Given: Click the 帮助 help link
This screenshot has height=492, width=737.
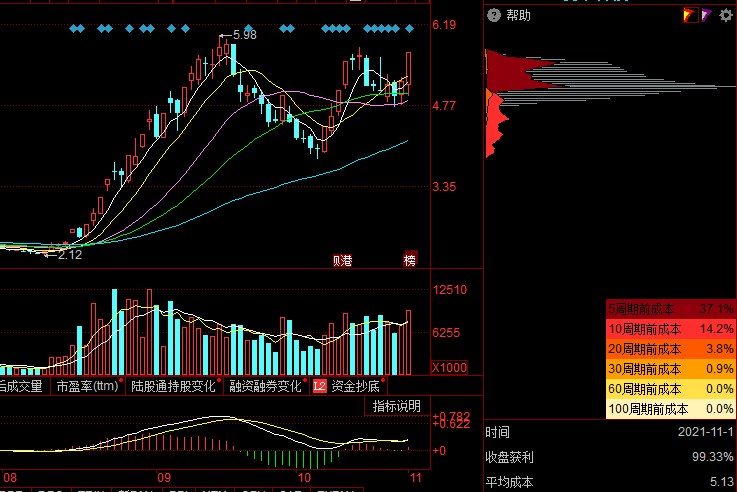Looking at the screenshot, I should [518, 15].
